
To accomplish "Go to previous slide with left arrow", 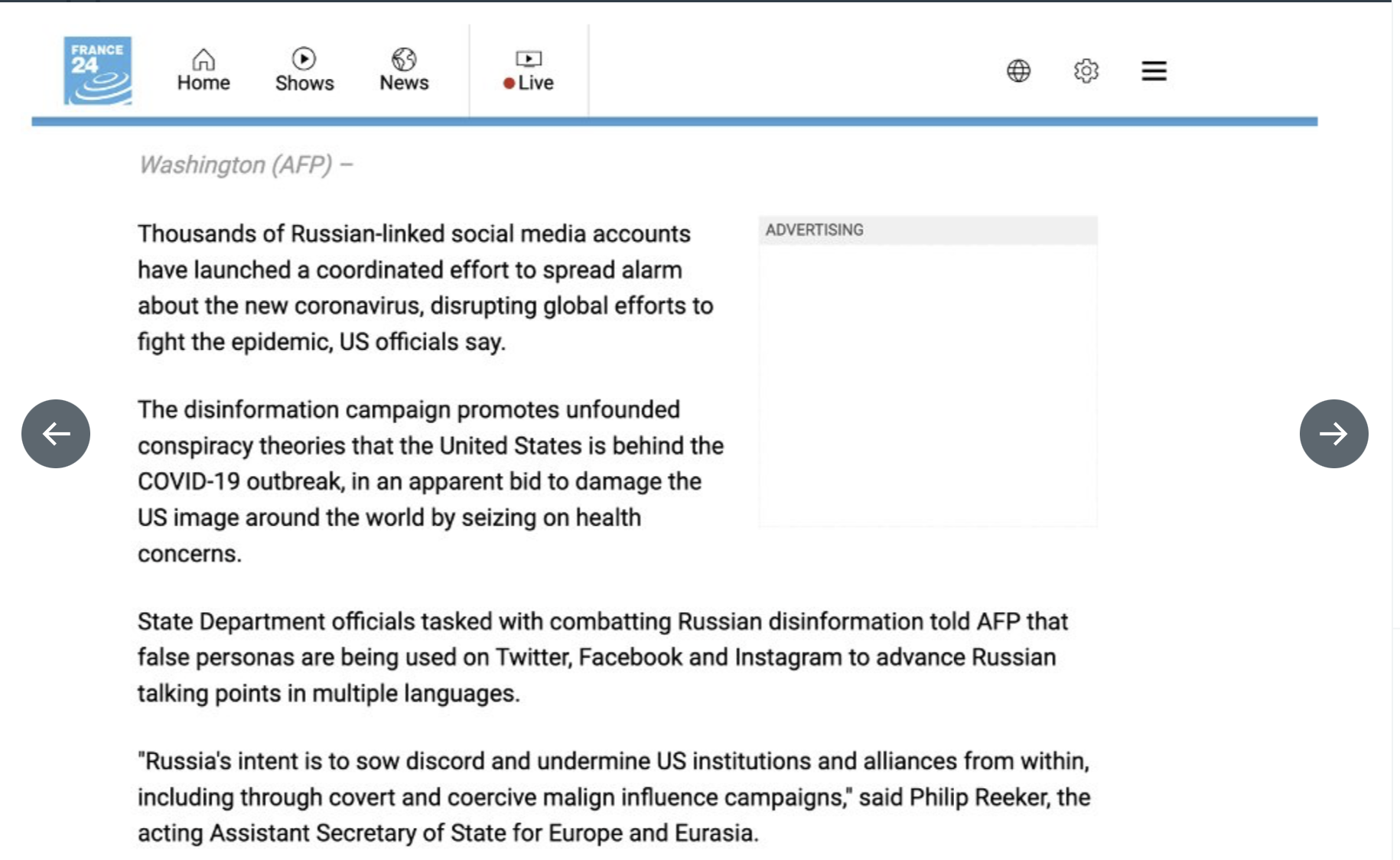I will pyautogui.click(x=56, y=434).
